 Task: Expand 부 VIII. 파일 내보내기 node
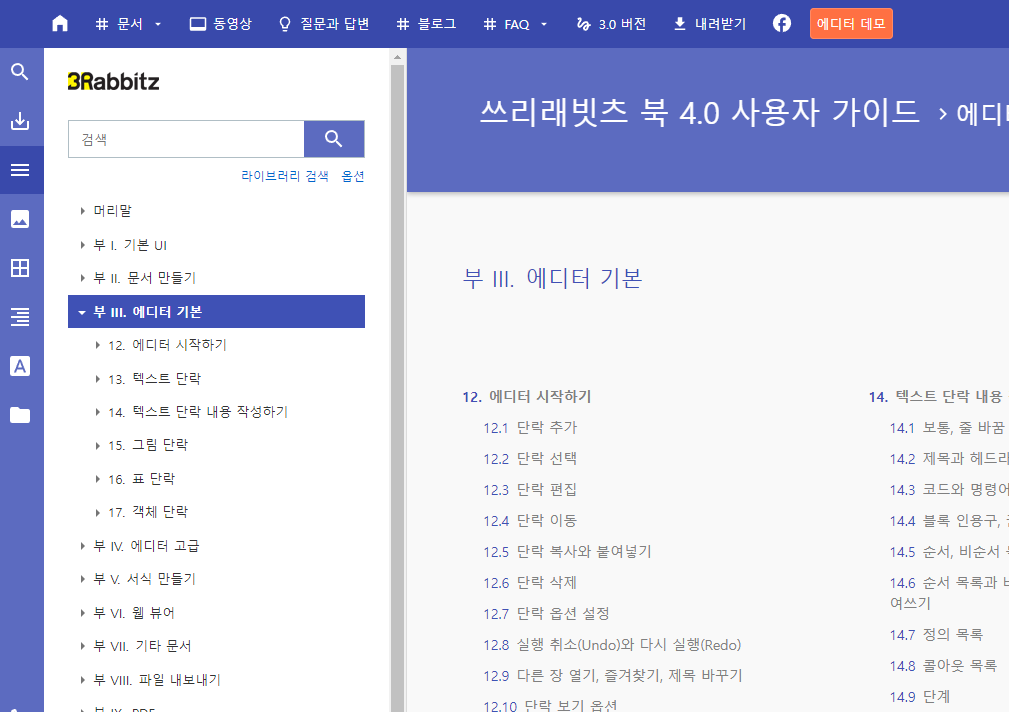click(x=82, y=680)
